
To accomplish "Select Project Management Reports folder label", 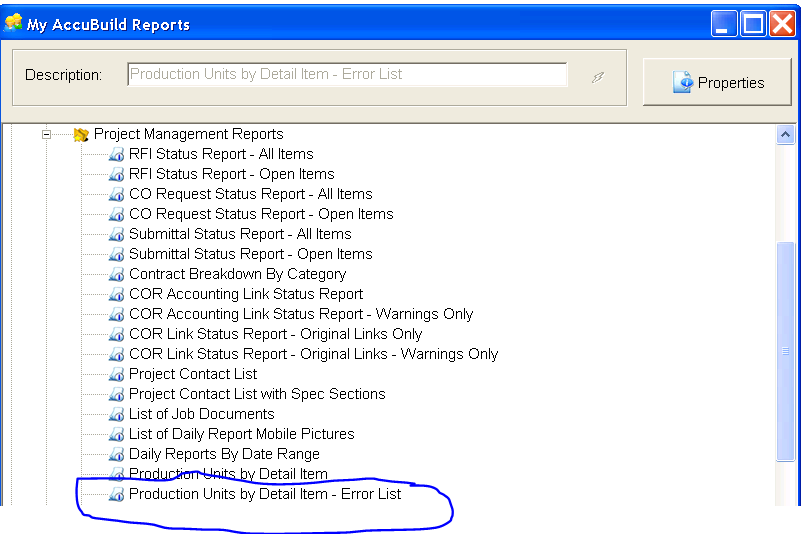I will click(189, 134).
